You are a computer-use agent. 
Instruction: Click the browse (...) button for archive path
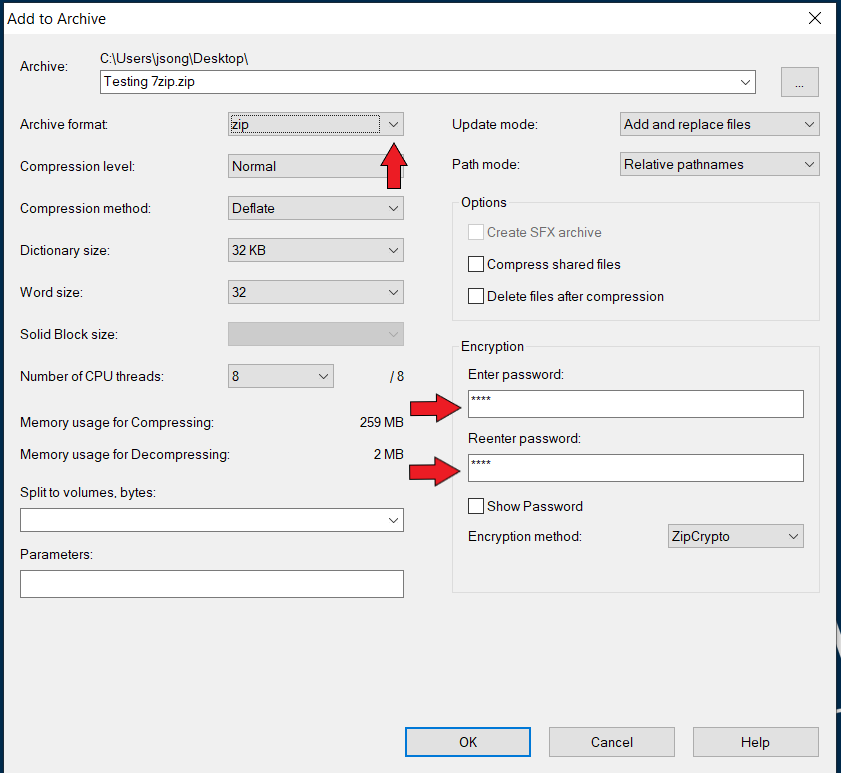click(799, 83)
